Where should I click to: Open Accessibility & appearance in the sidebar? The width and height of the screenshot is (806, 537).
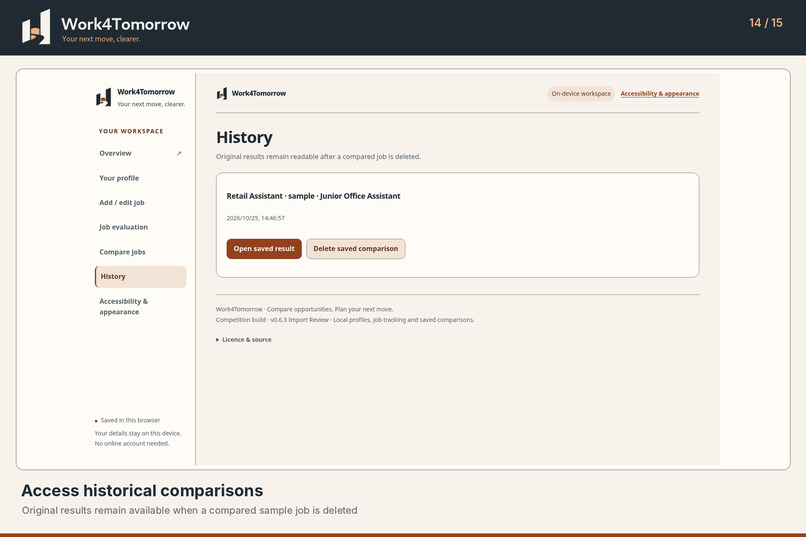coord(140,306)
